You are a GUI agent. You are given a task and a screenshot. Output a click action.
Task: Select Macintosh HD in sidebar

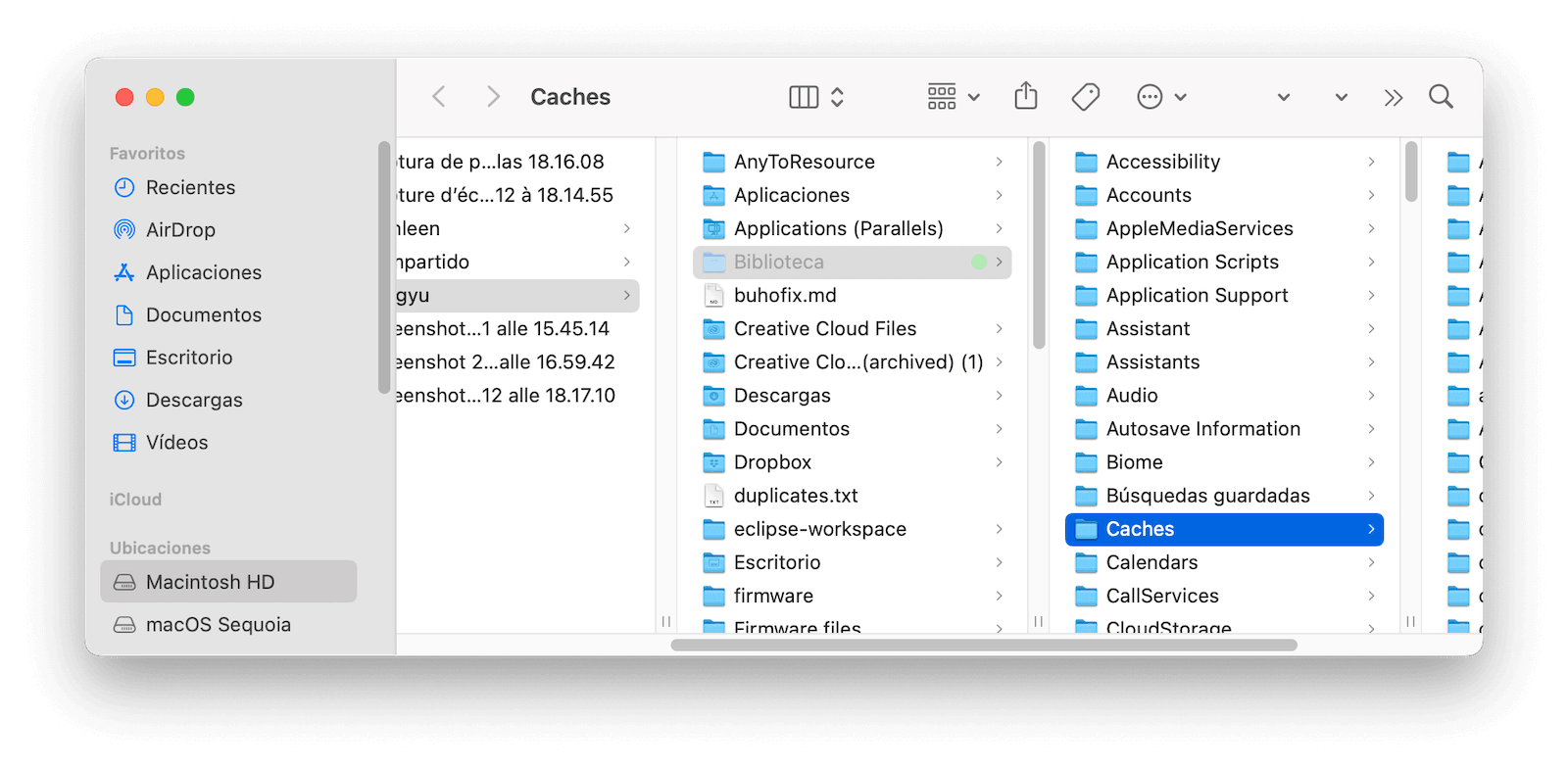(210, 582)
